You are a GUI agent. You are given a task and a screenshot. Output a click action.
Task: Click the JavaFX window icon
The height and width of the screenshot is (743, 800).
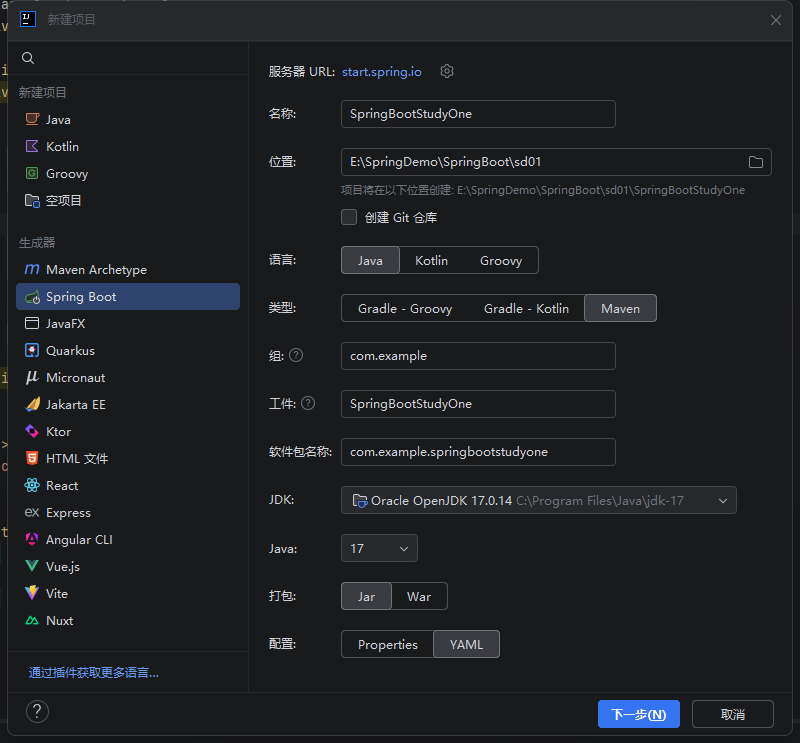32,323
